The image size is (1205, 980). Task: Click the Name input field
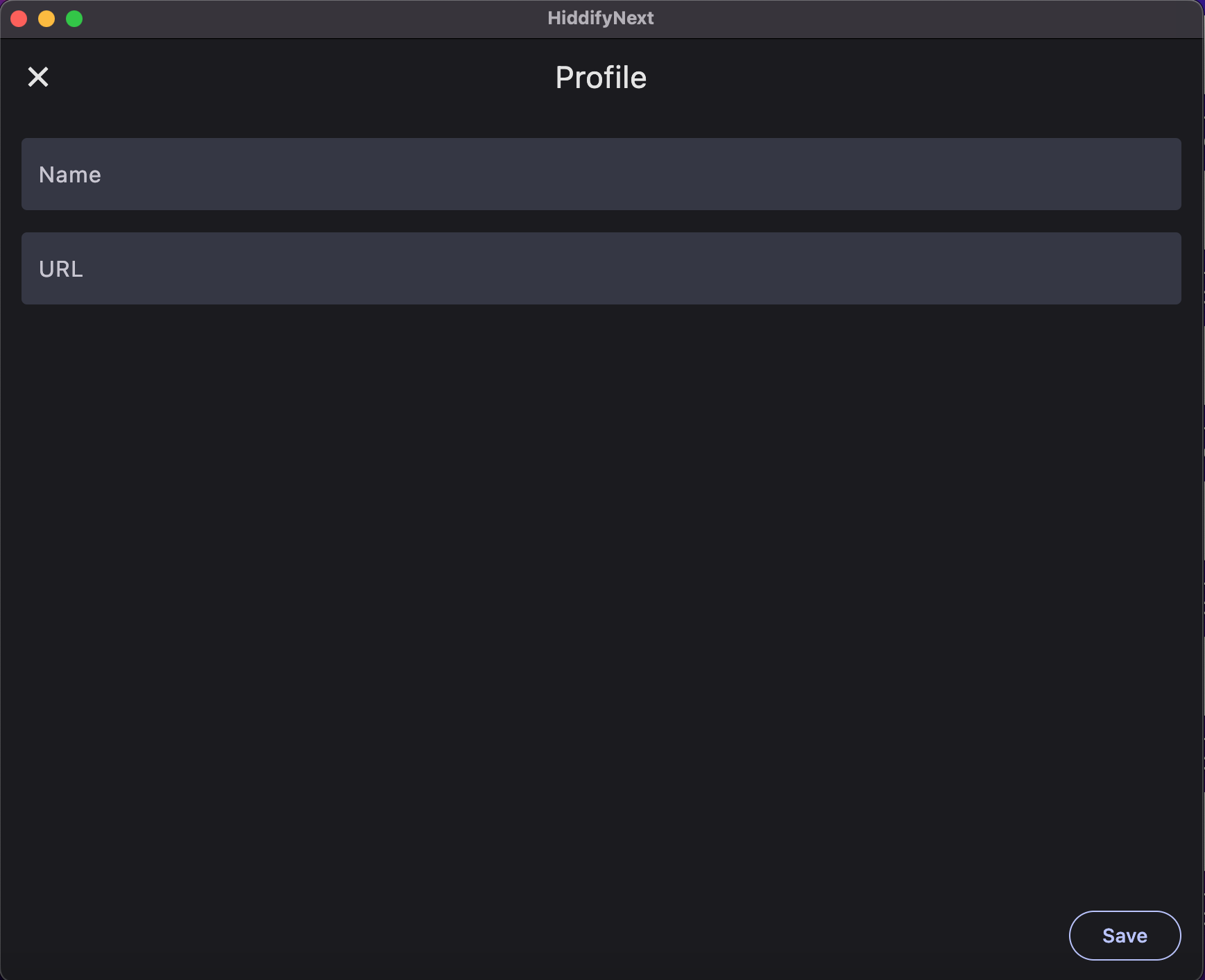click(601, 174)
